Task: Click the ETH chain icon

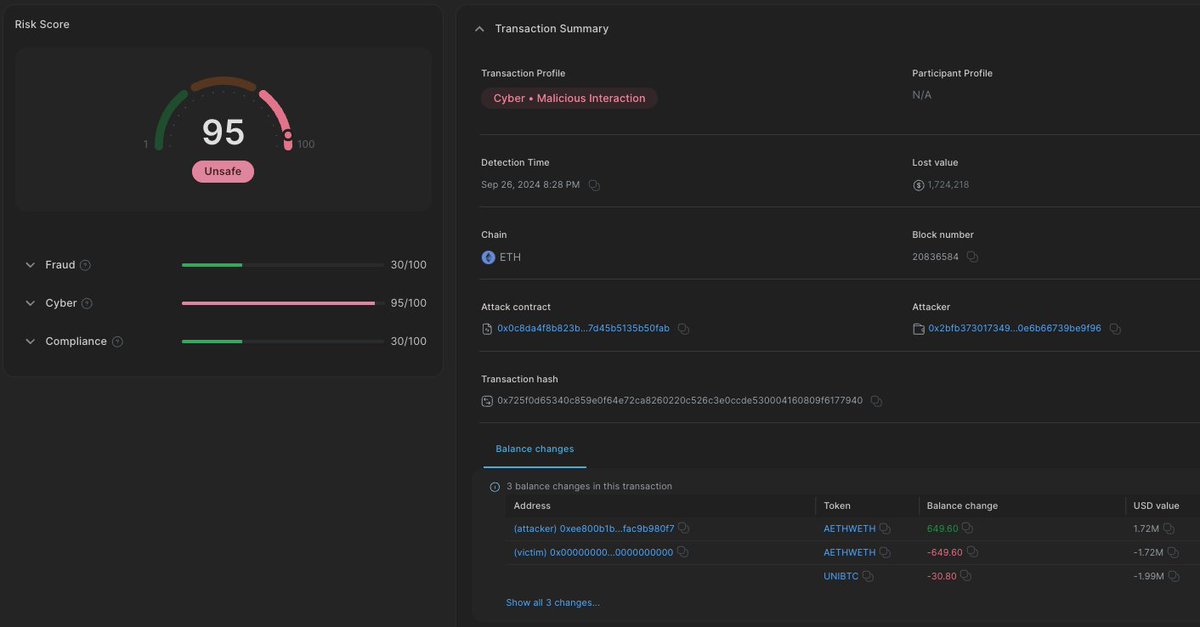Action: click(x=485, y=256)
